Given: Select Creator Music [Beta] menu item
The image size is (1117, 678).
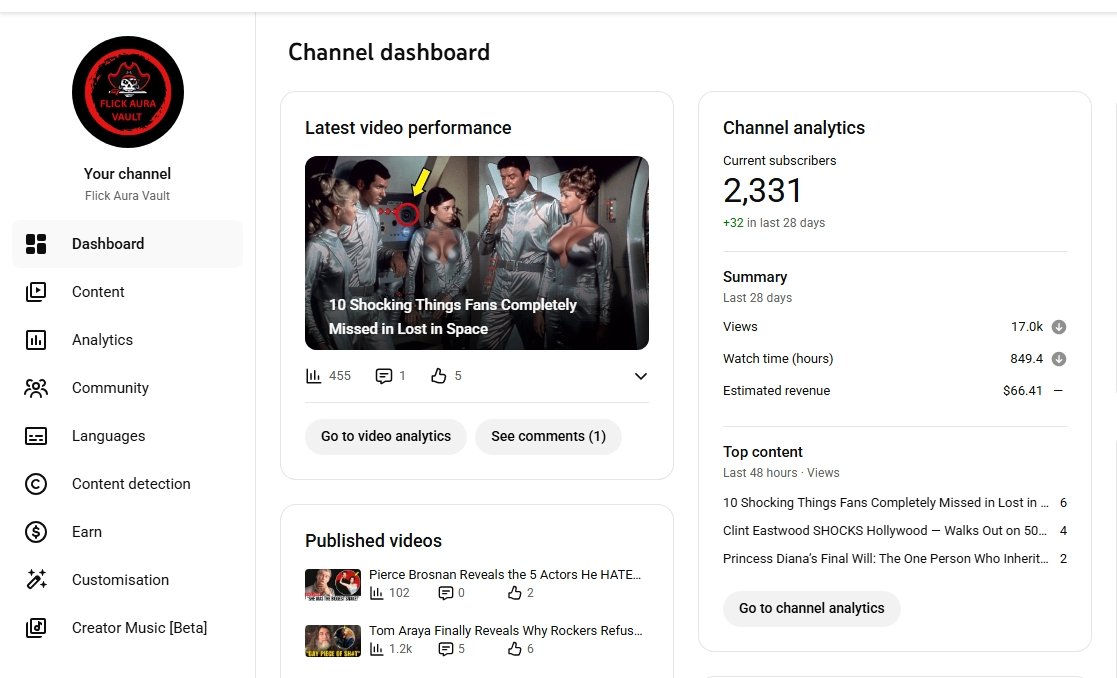Looking at the screenshot, I should click(x=139, y=628).
